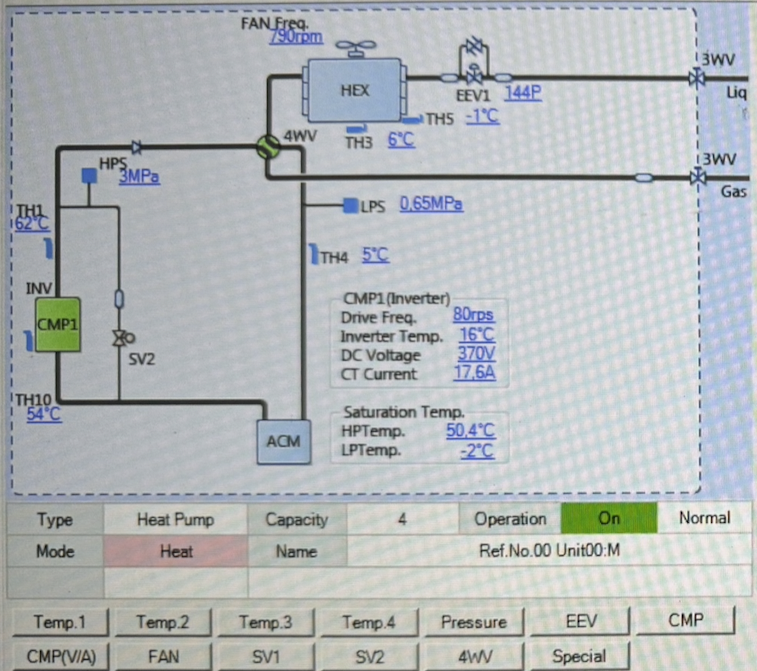Click the TH3 6°C reading
This screenshot has height=671, width=757.
[x=401, y=140]
